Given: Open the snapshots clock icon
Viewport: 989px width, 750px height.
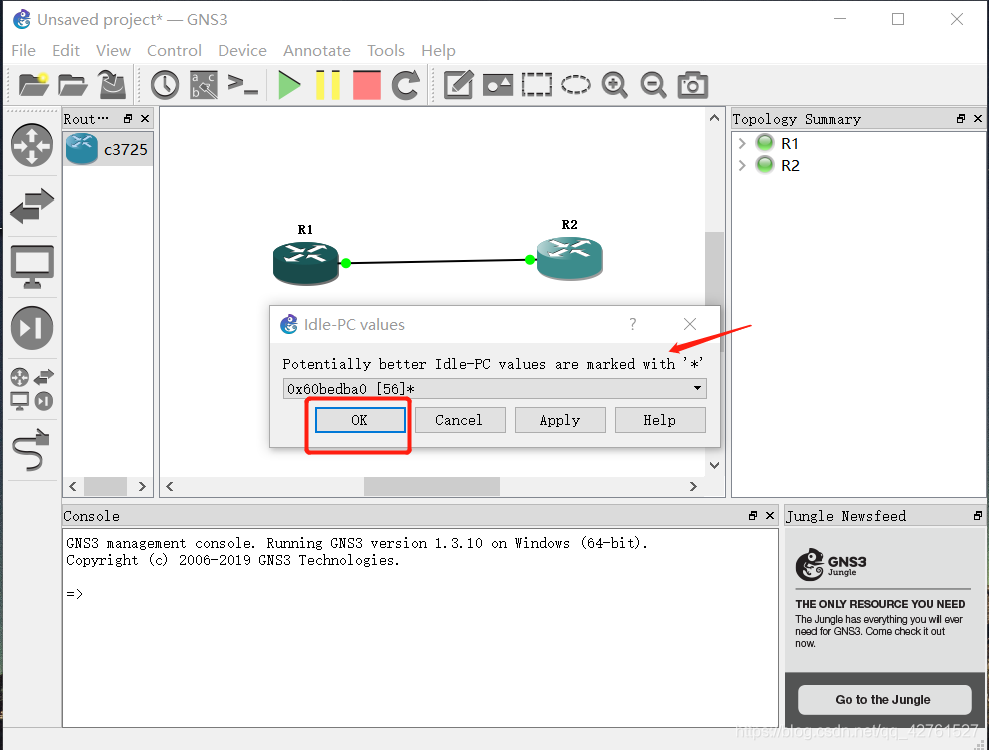Looking at the screenshot, I should [x=165, y=85].
